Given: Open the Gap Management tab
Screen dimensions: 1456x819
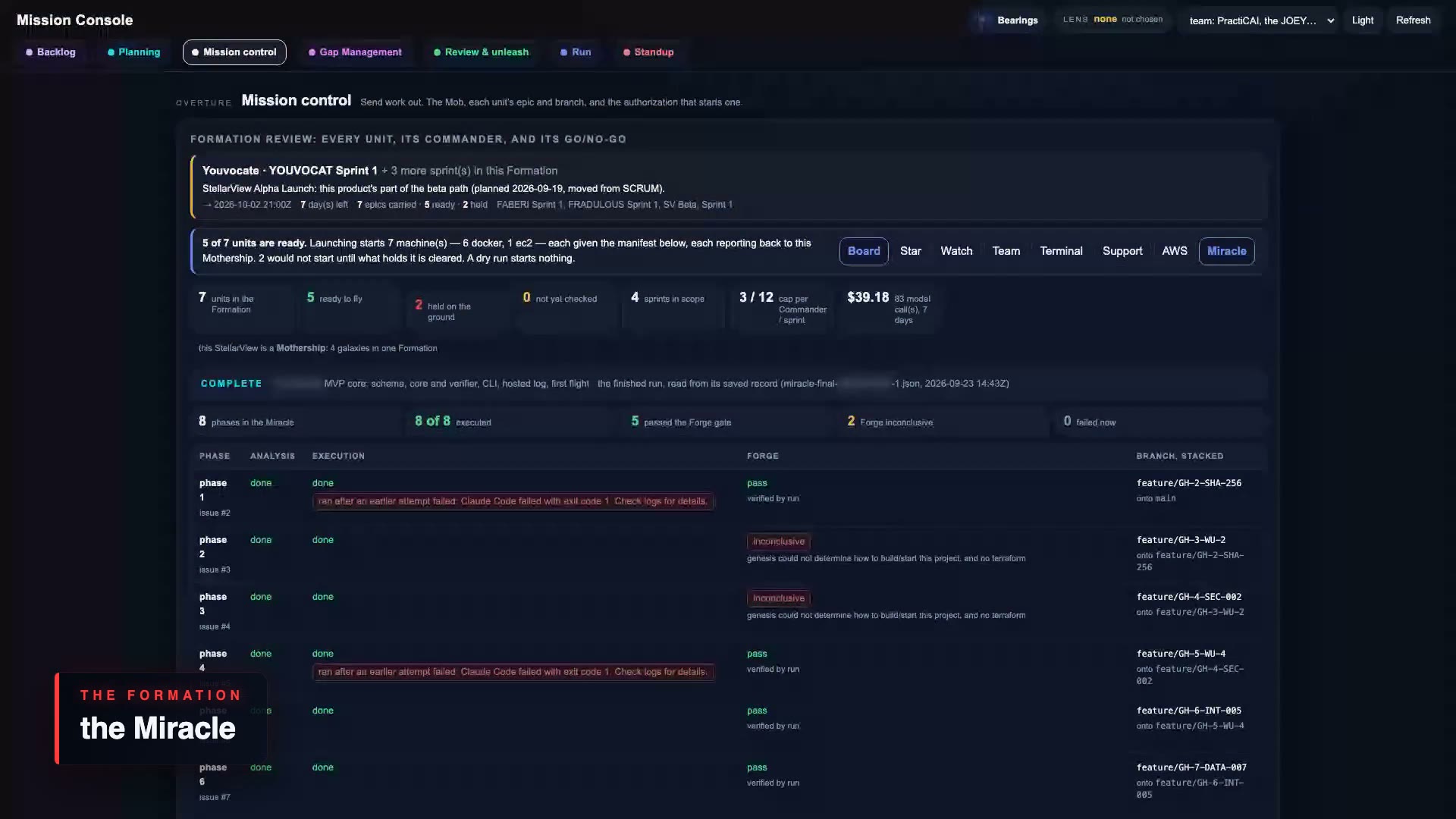Looking at the screenshot, I should pos(355,52).
